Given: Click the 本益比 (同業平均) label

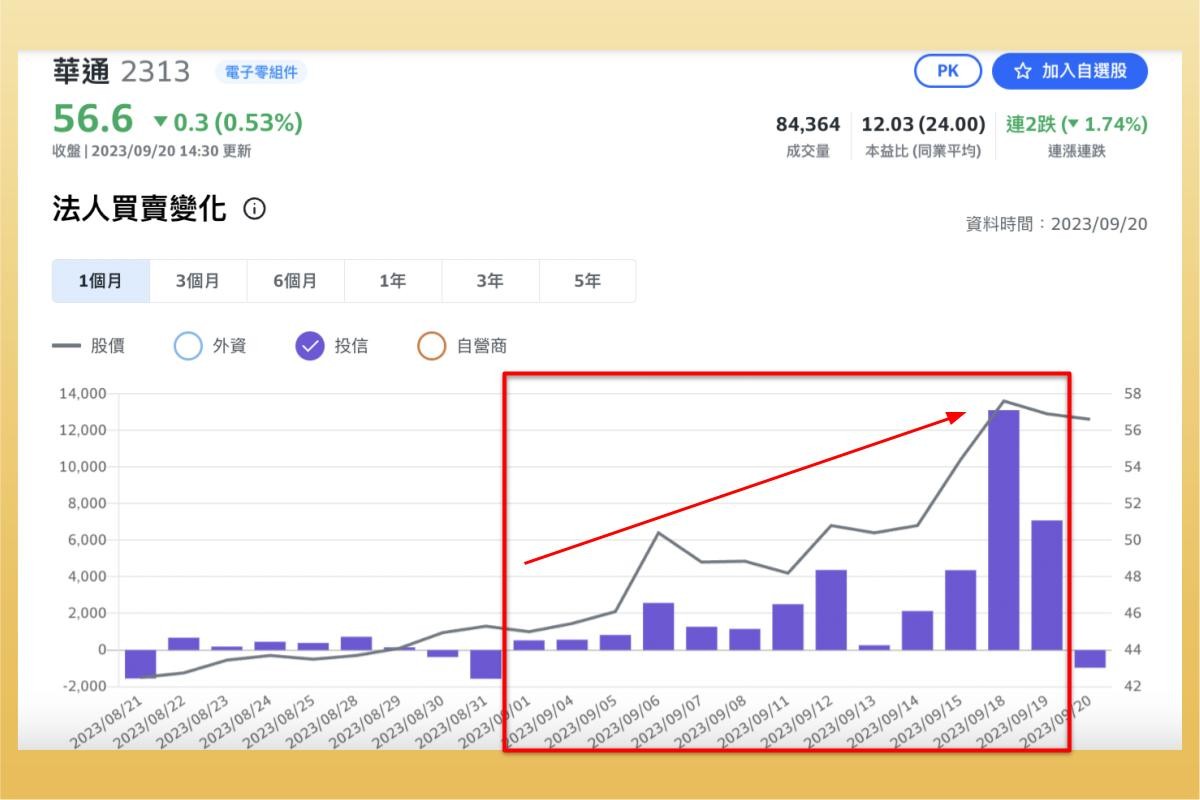Looking at the screenshot, I should (923, 152).
